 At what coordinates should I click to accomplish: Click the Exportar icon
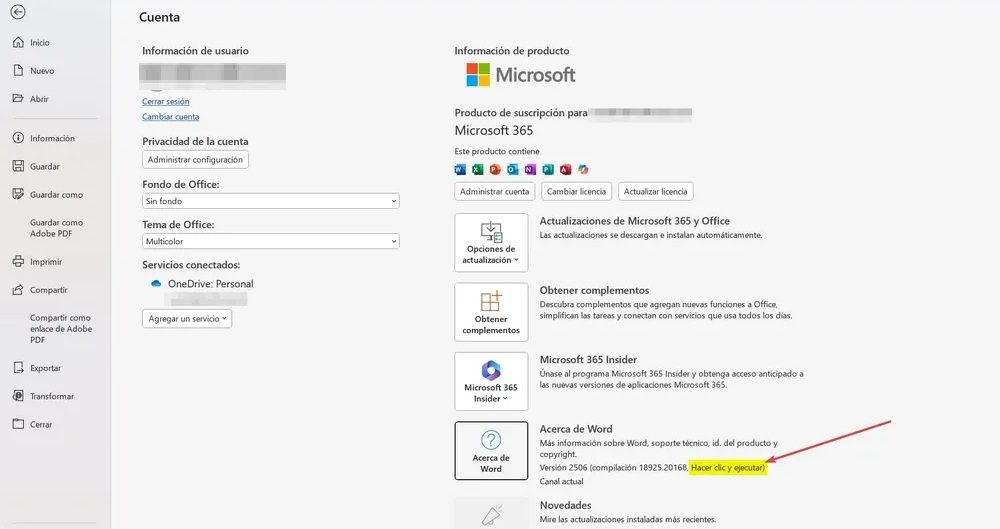[x=18, y=368]
